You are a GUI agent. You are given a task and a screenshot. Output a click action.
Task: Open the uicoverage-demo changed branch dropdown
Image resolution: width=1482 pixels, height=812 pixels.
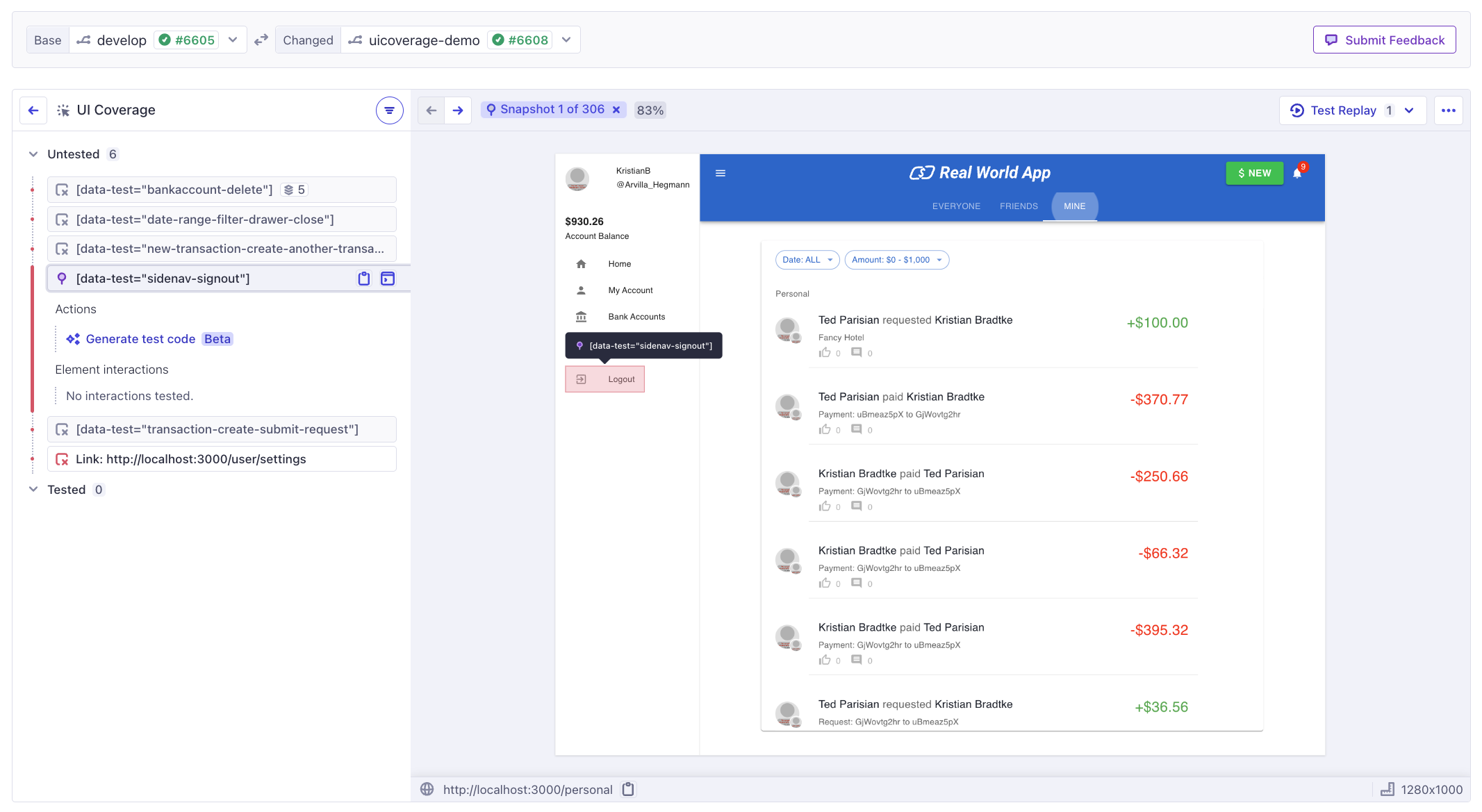coord(566,40)
